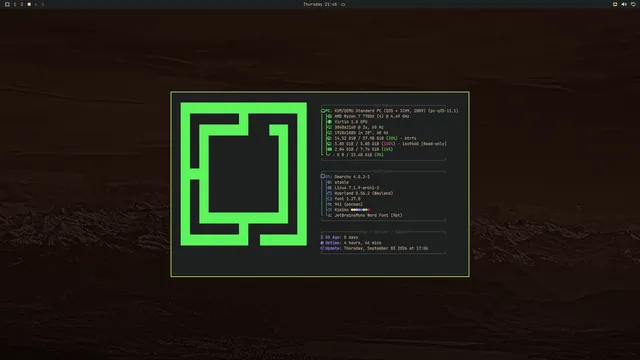This screenshot has height=360, width=640.
Task: Click the text 'Hyprland 0.56.2 (Wayland)'
Action: 364,193
